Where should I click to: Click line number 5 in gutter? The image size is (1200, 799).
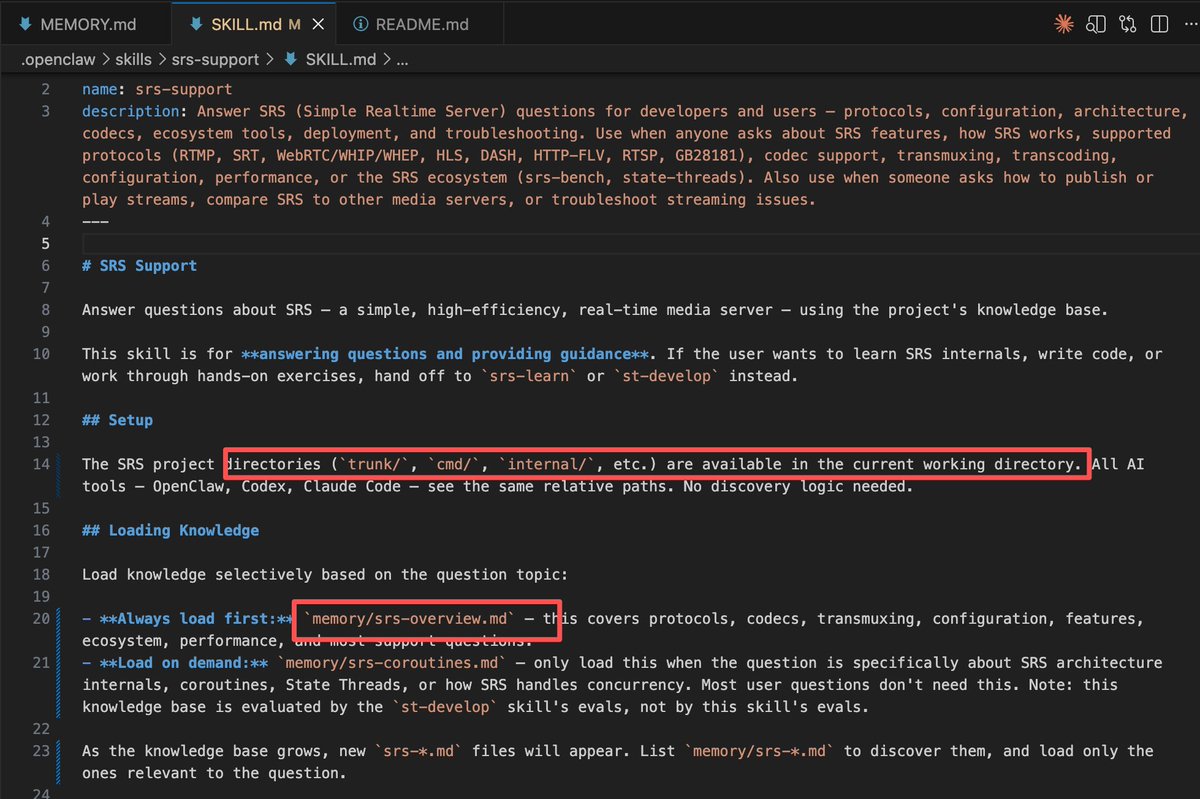tap(44, 244)
